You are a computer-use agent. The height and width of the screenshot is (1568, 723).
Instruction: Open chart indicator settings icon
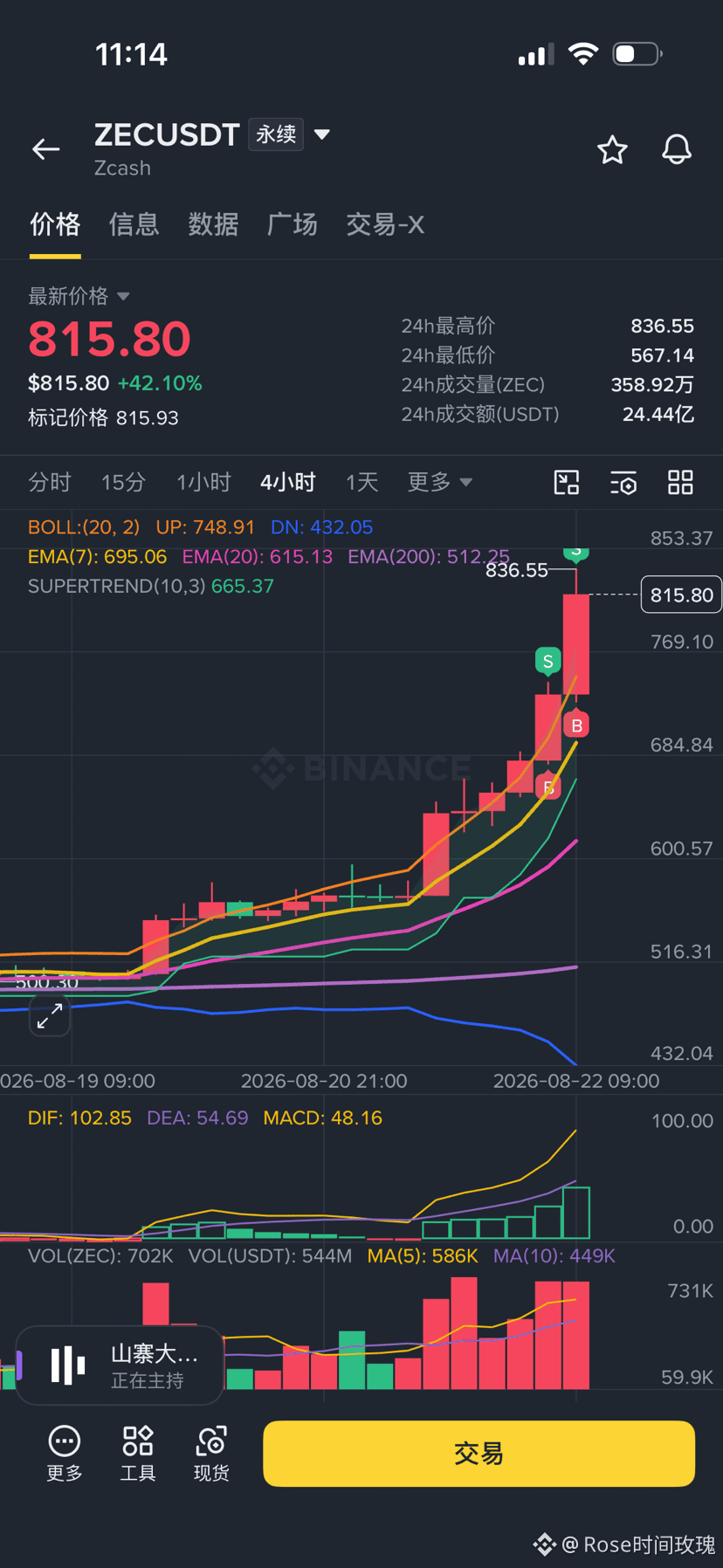tap(623, 482)
